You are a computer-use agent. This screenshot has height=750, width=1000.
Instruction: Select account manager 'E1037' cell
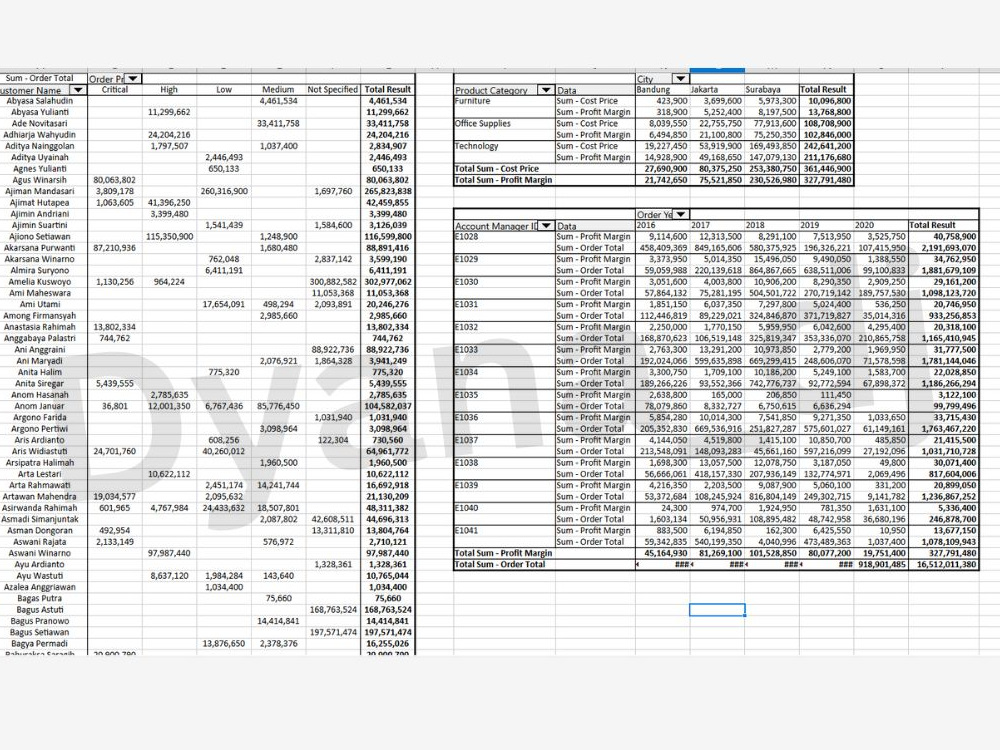(504, 441)
